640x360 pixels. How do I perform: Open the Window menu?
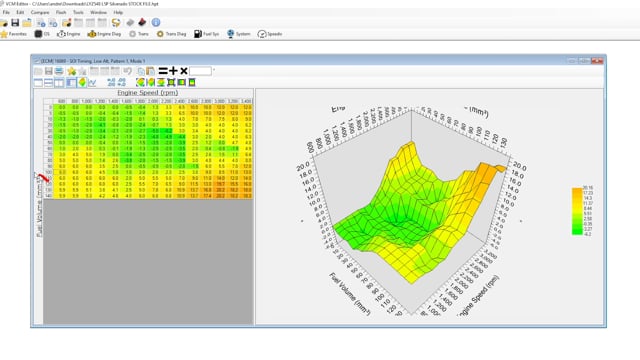pos(98,13)
